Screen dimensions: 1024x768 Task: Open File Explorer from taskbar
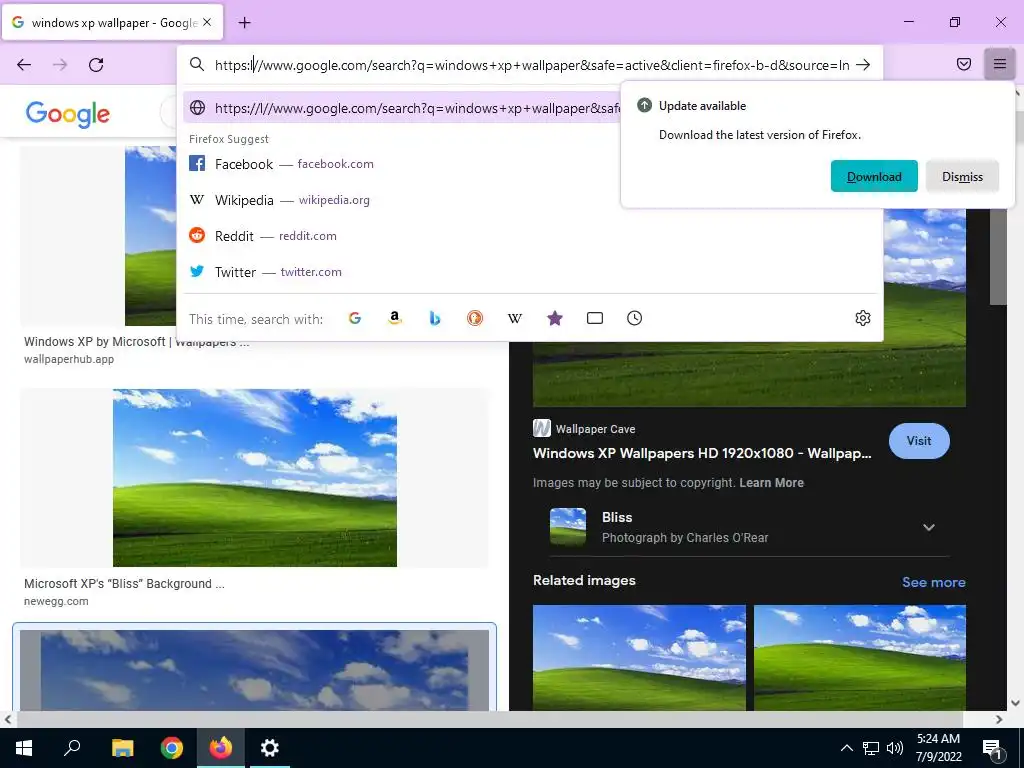122,748
